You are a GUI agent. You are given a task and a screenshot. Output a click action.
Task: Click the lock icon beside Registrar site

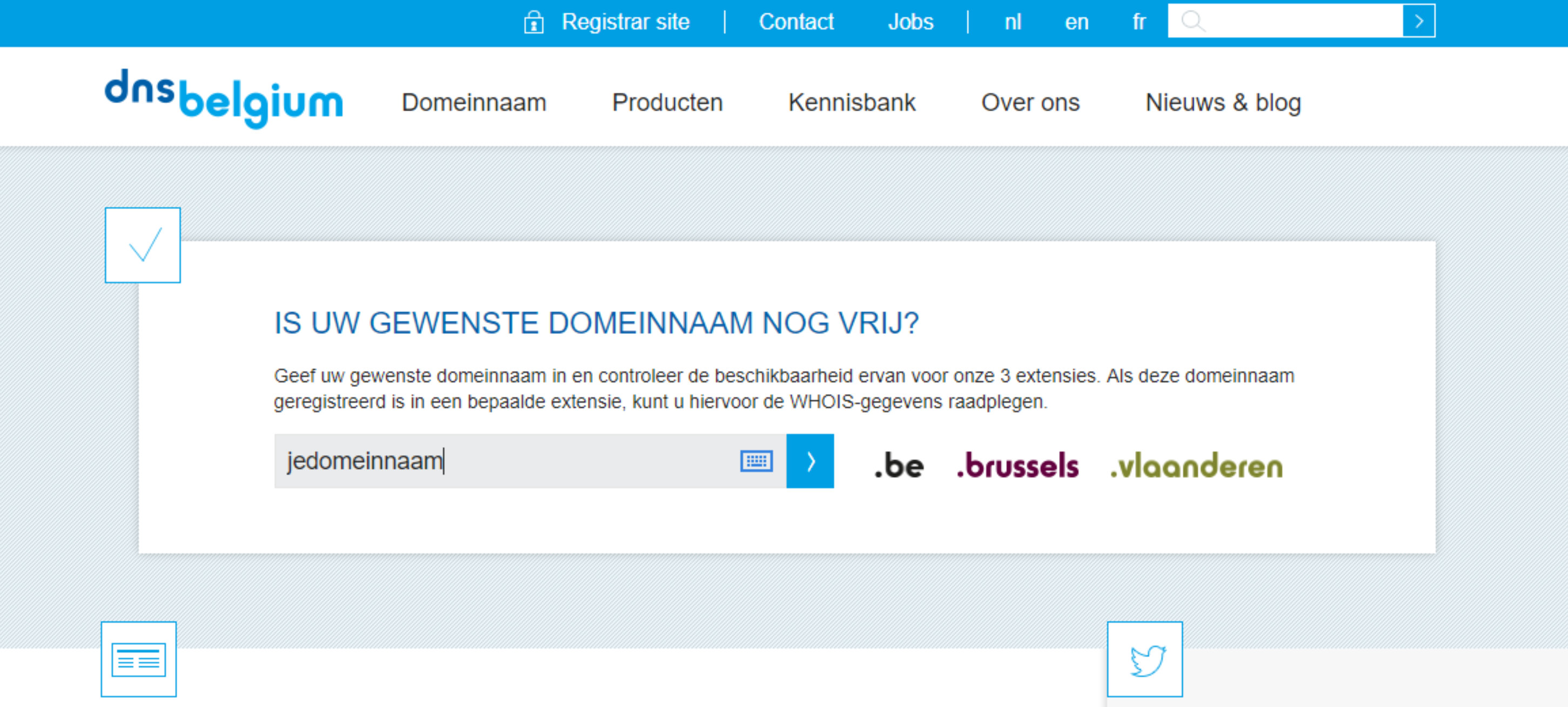(x=534, y=23)
